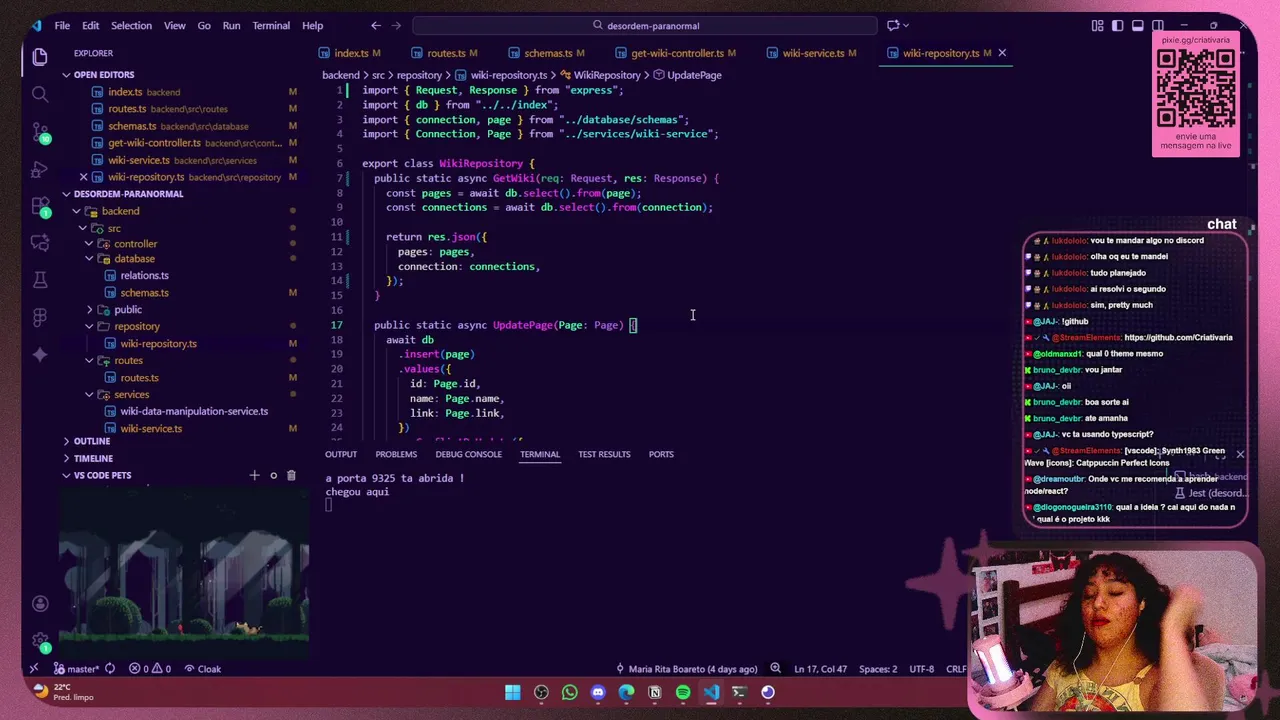Image resolution: width=1280 pixels, height=720 pixels.
Task: Switch to the get-wiki-controller.ts editor tab
Action: point(677,53)
